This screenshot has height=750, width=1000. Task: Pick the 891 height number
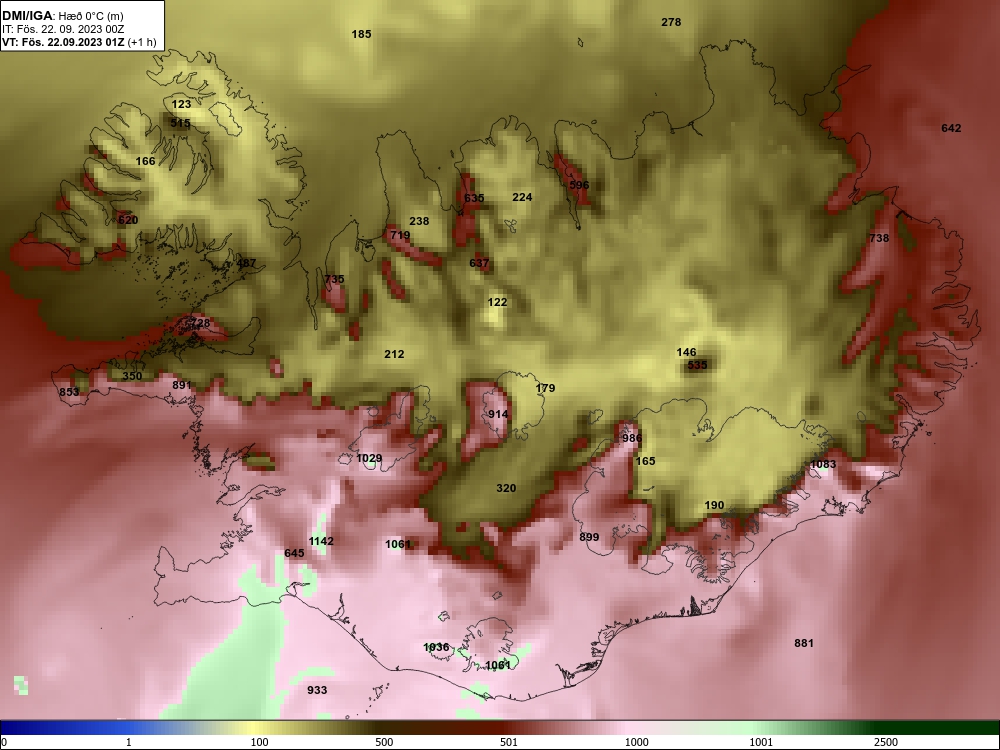click(182, 385)
